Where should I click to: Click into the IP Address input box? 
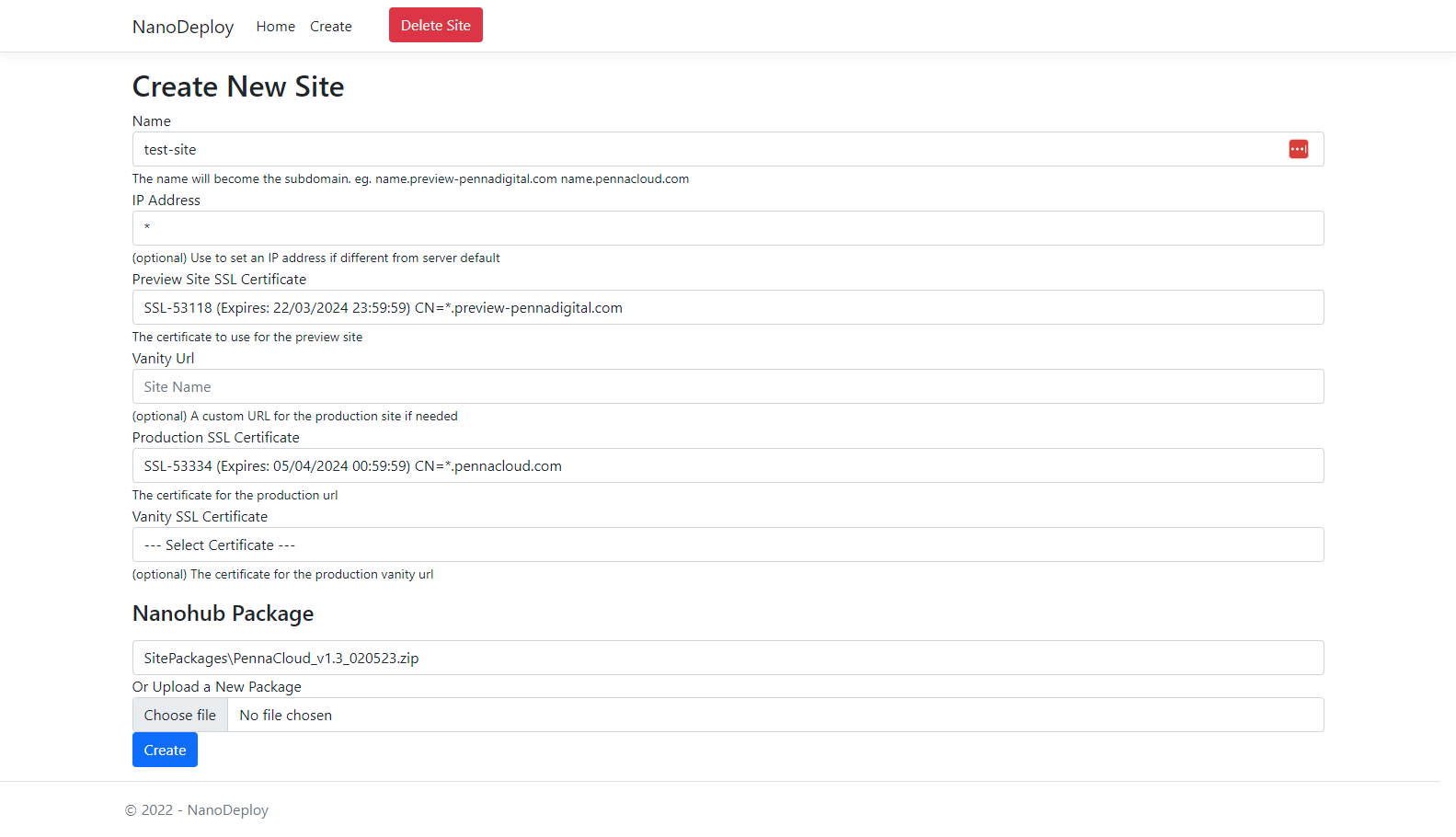tap(727, 228)
